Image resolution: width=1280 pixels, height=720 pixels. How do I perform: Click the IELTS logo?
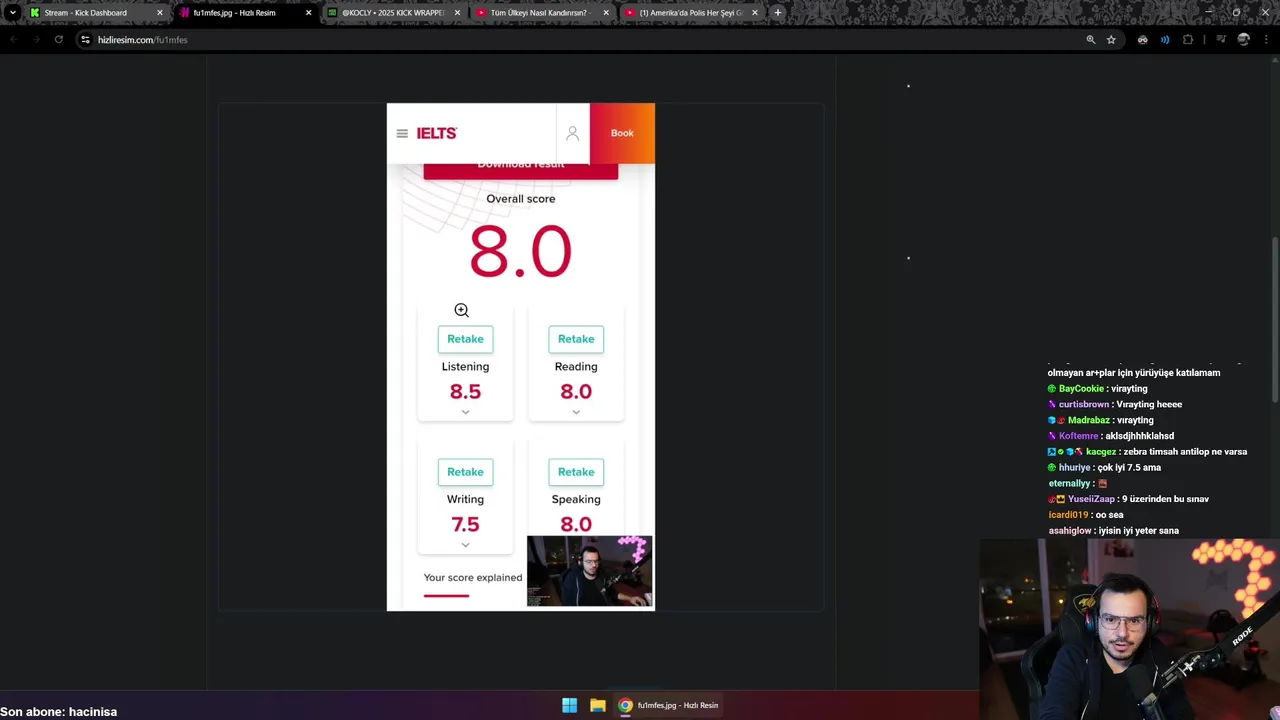coord(436,133)
